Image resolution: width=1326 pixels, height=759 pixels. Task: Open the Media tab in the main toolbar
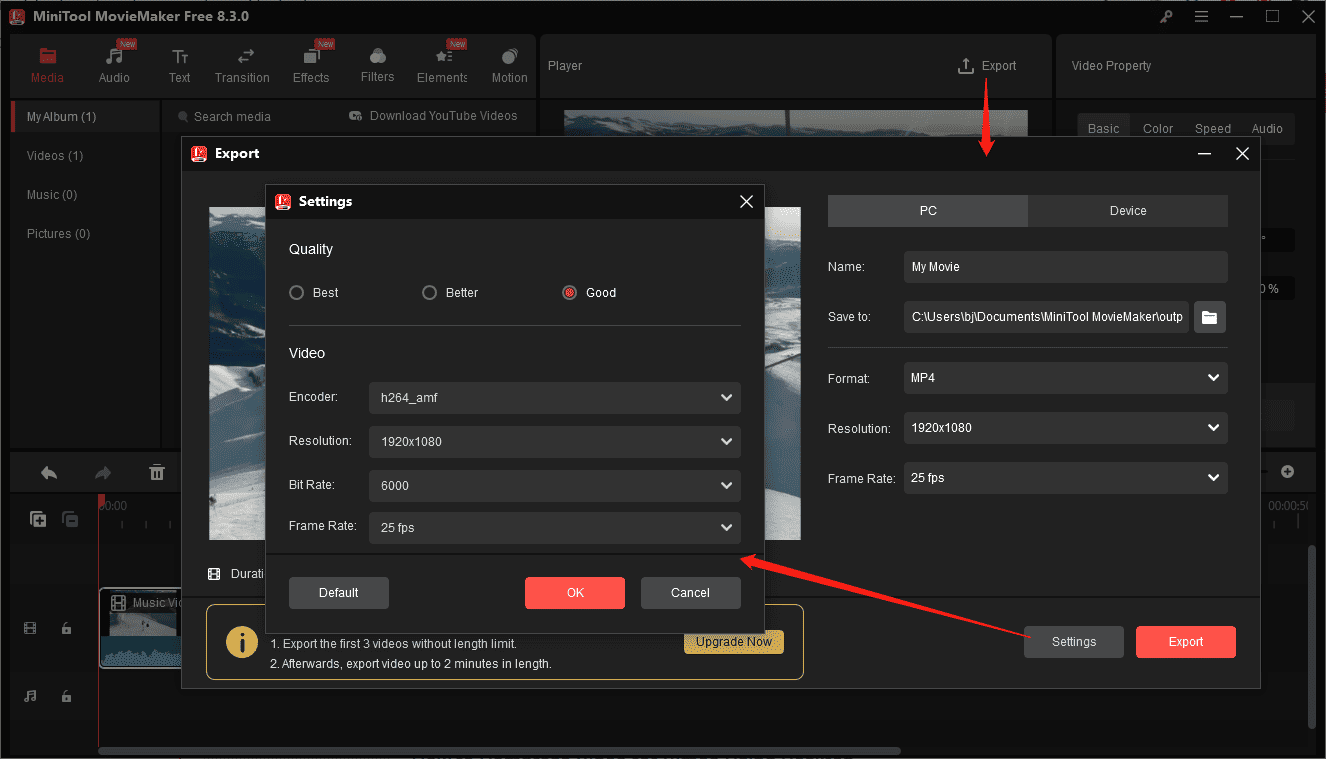click(47, 66)
